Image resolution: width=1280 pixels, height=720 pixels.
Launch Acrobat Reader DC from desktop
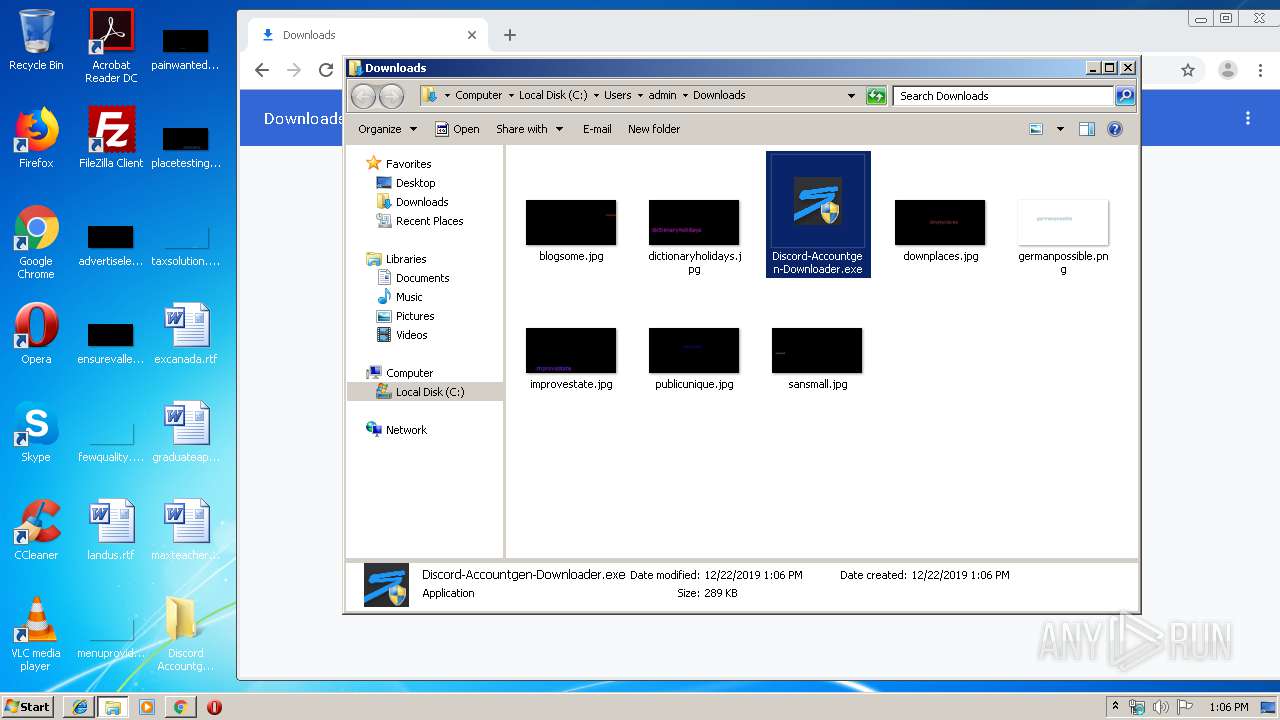111,46
